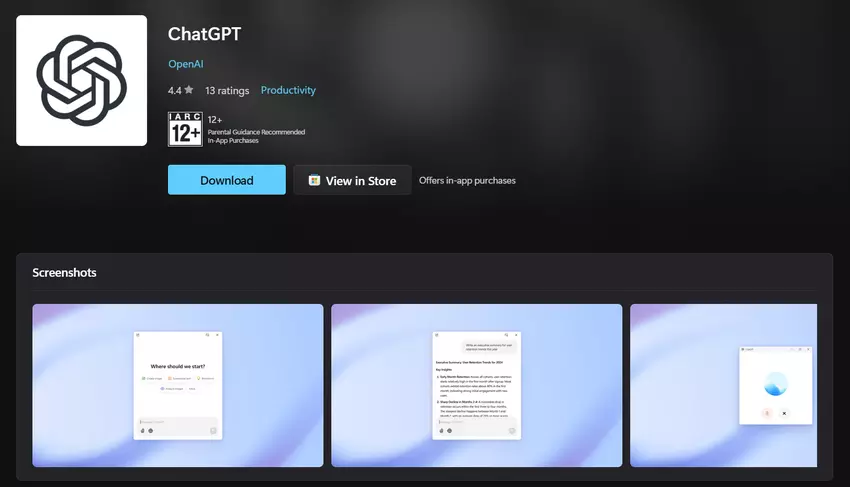Click the message input box in first screenshot
Viewport: 850px width, 487px height.
(177, 422)
